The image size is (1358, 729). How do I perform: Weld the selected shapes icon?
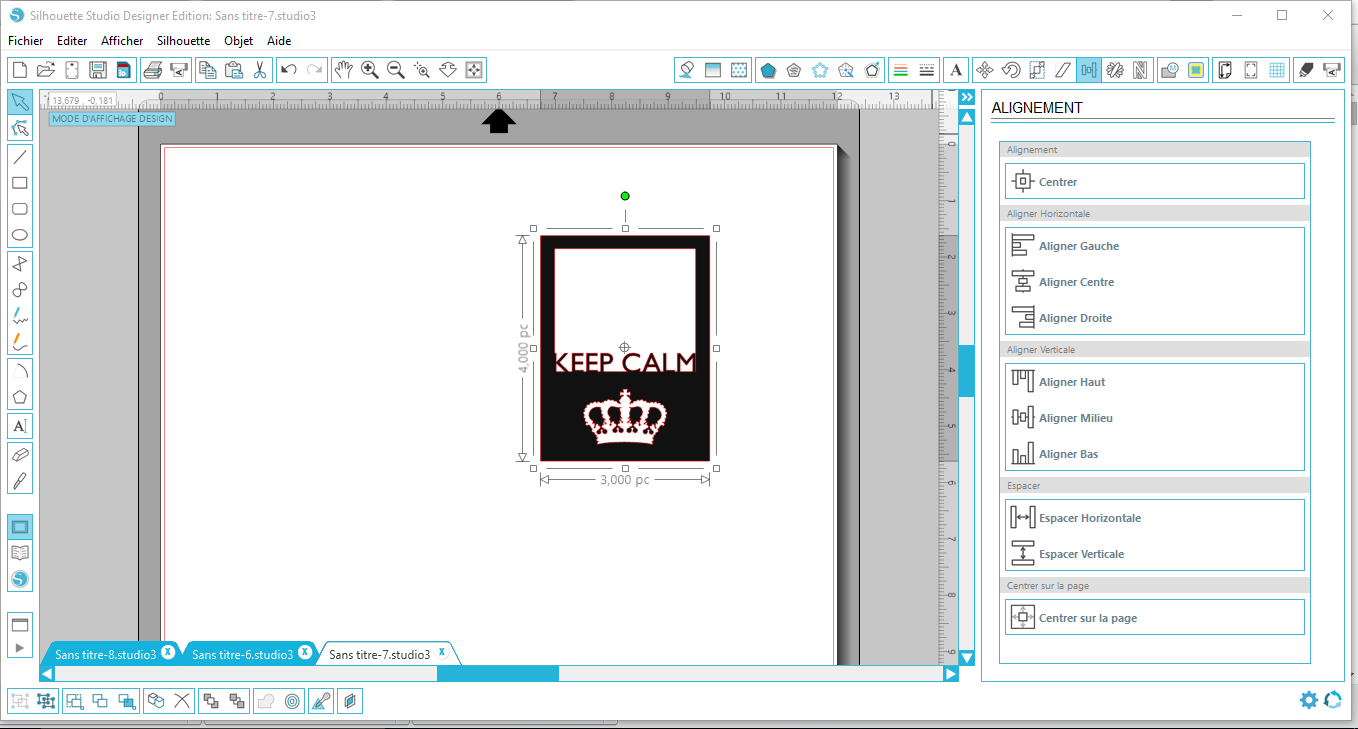pyautogui.click(x=265, y=701)
